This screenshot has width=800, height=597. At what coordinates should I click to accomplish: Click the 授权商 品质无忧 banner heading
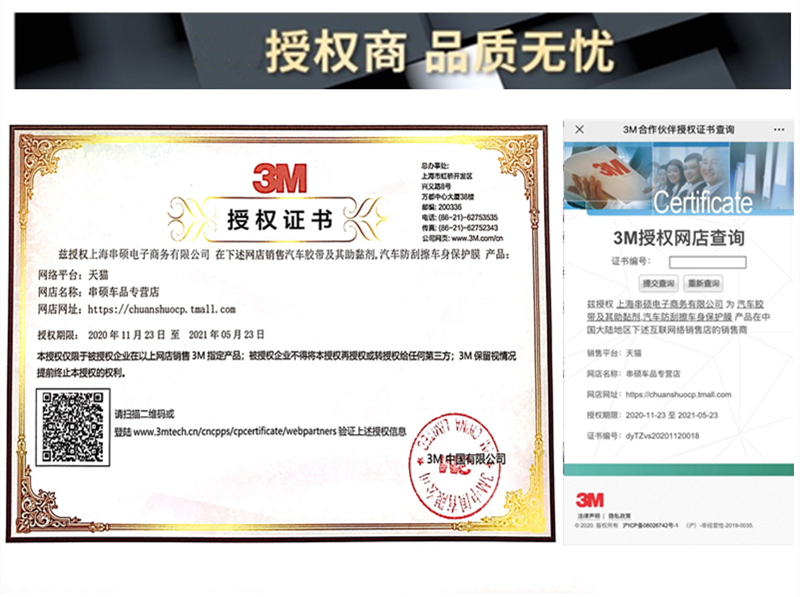[439, 51]
